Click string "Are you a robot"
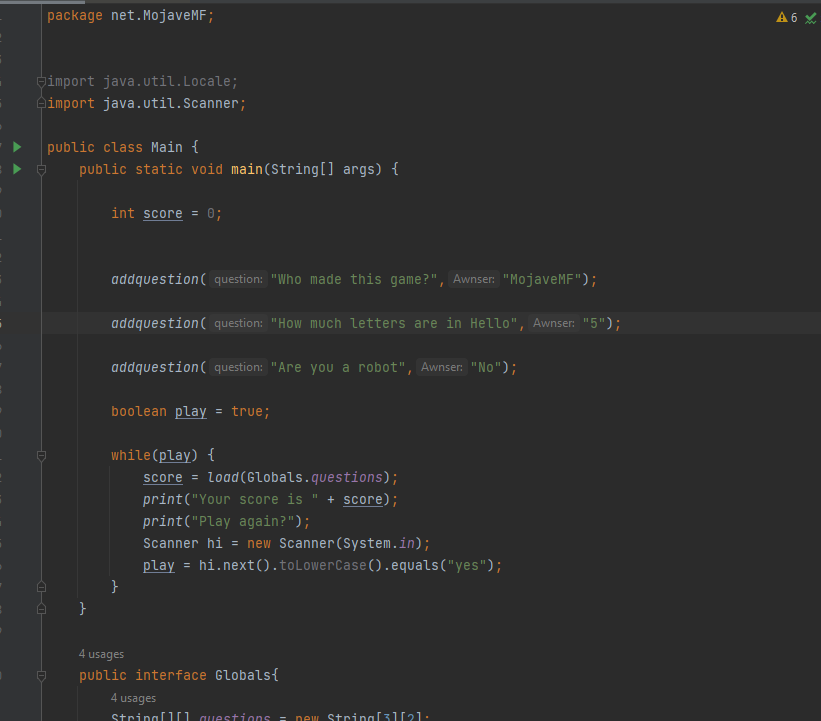Viewport: 821px width, 721px height. [338, 368]
